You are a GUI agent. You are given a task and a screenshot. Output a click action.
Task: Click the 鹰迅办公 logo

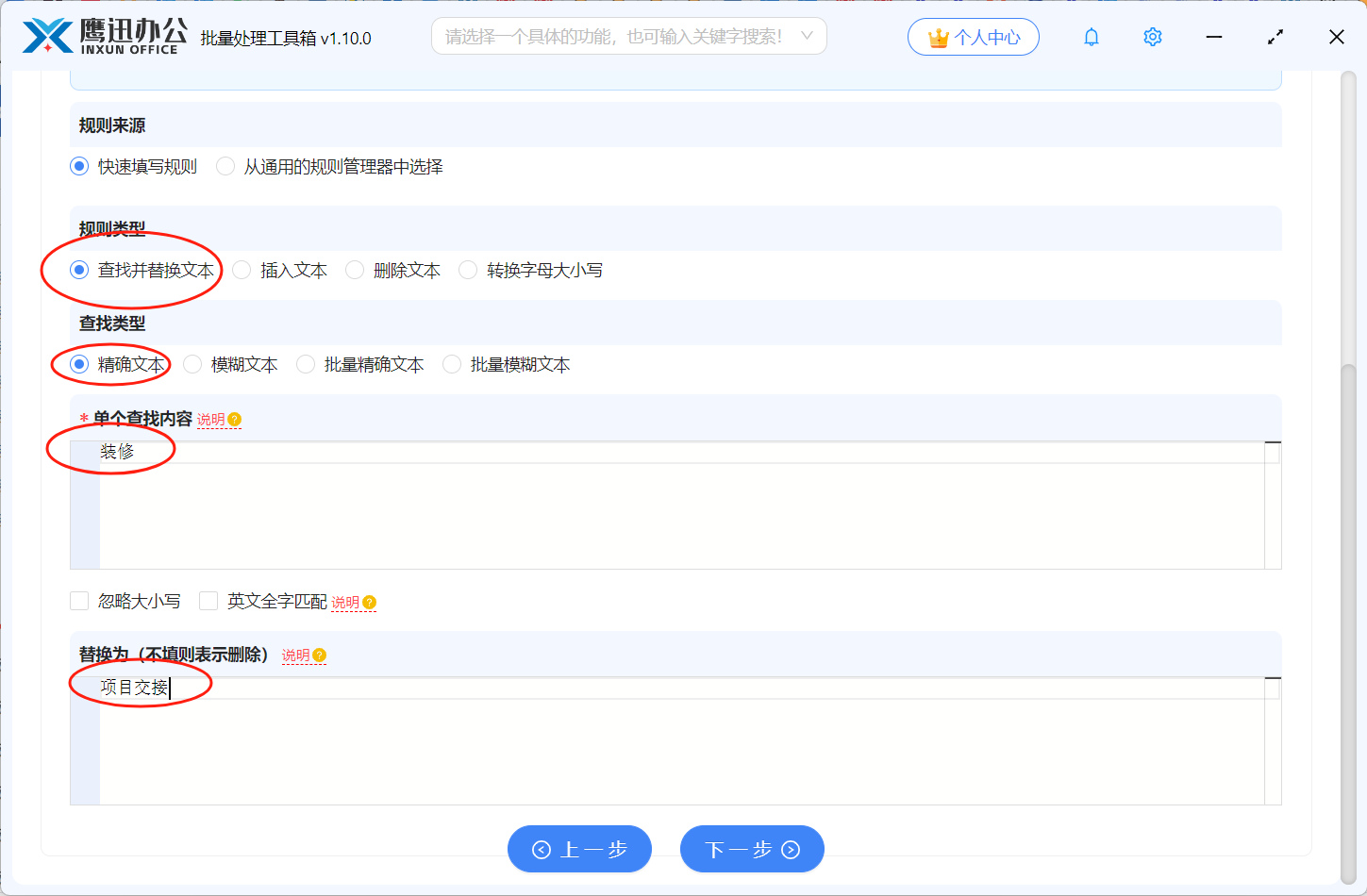(104, 36)
